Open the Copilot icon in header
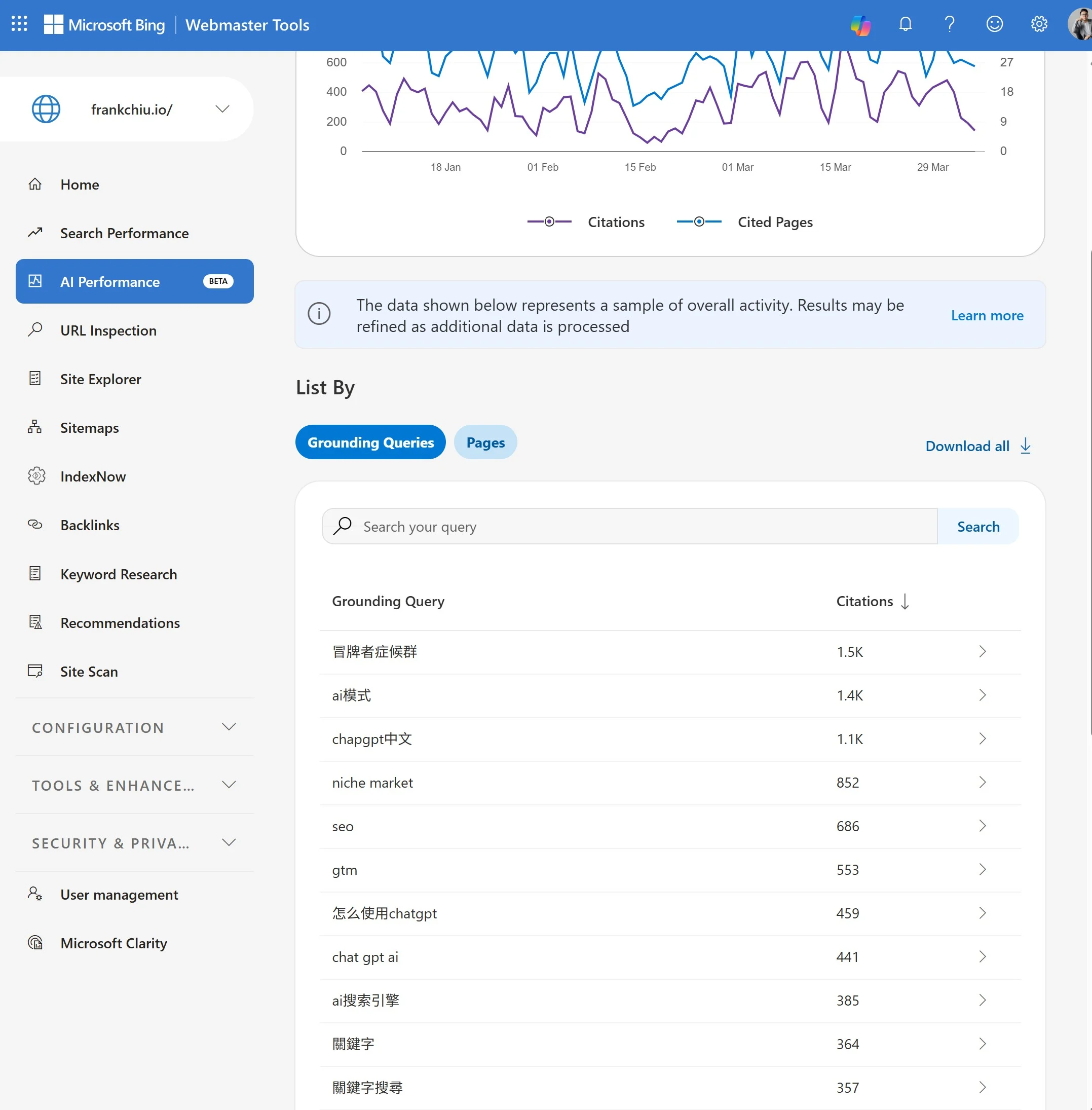Image resolution: width=1092 pixels, height=1110 pixels. (860, 25)
